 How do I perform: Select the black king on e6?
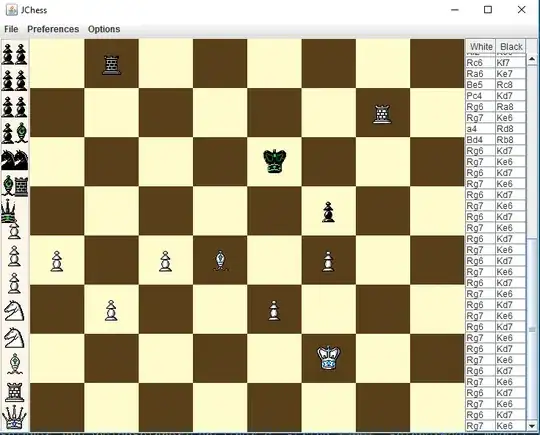tap(274, 161)
